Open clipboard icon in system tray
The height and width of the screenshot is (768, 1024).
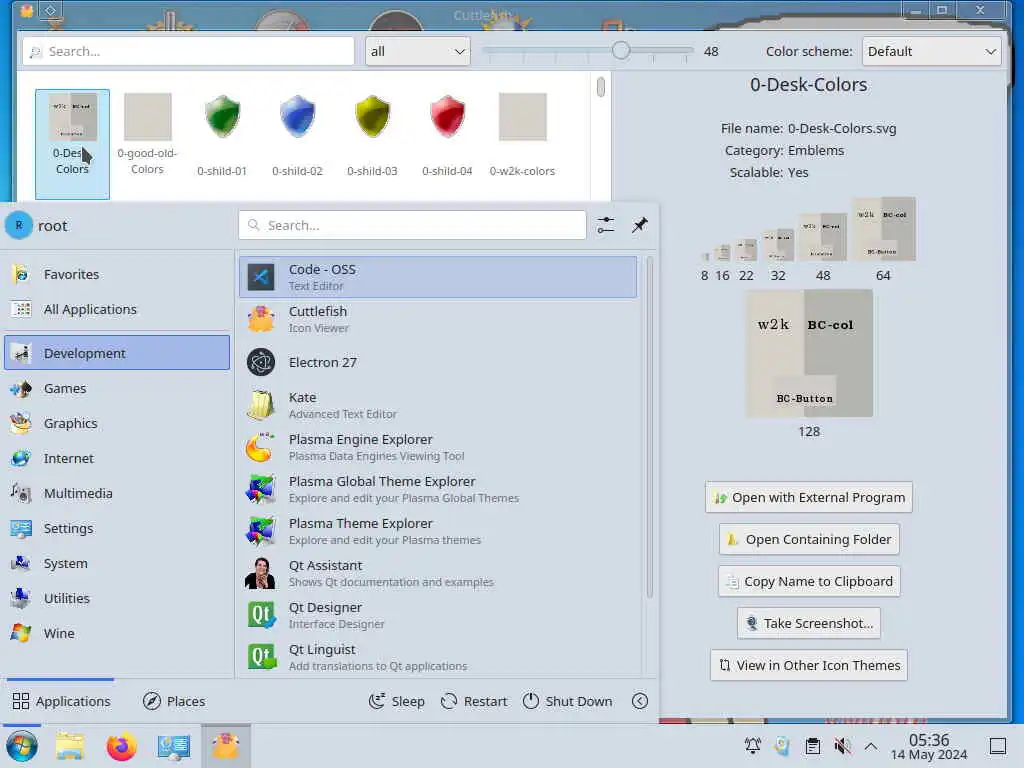812,745
